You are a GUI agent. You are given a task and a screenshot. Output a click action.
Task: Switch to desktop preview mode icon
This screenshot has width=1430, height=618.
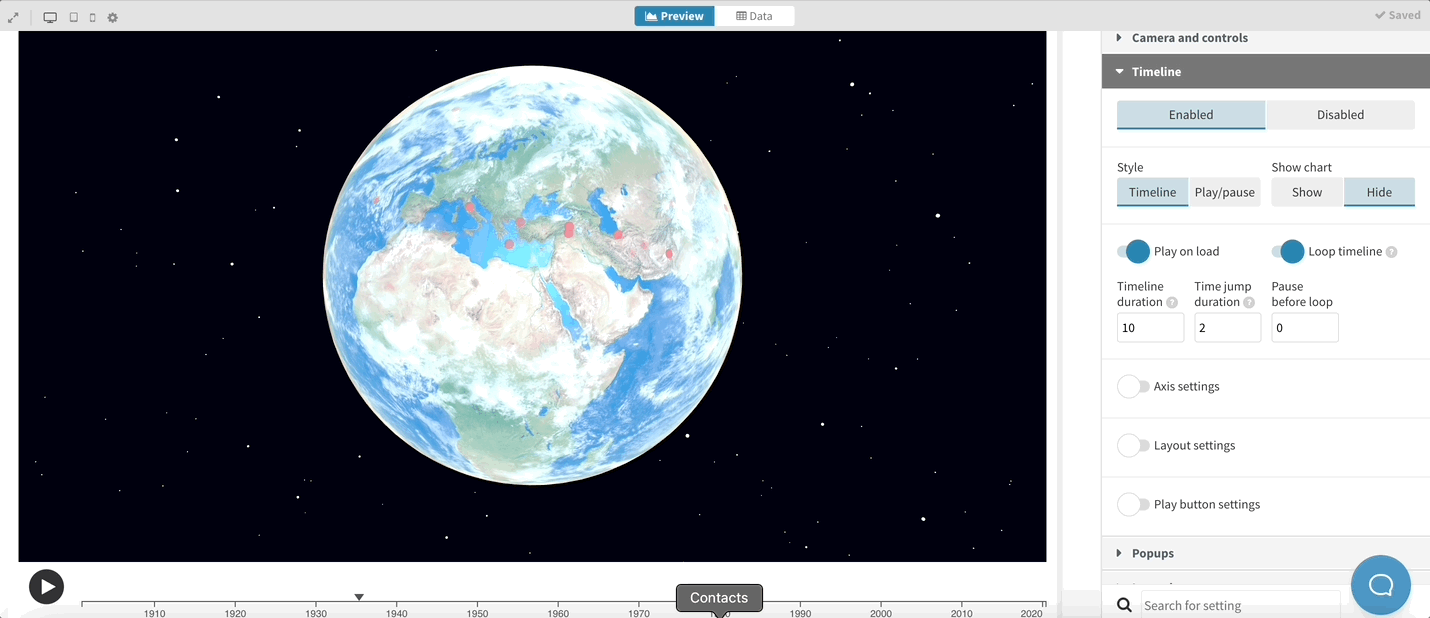click(x=50, y=17)
